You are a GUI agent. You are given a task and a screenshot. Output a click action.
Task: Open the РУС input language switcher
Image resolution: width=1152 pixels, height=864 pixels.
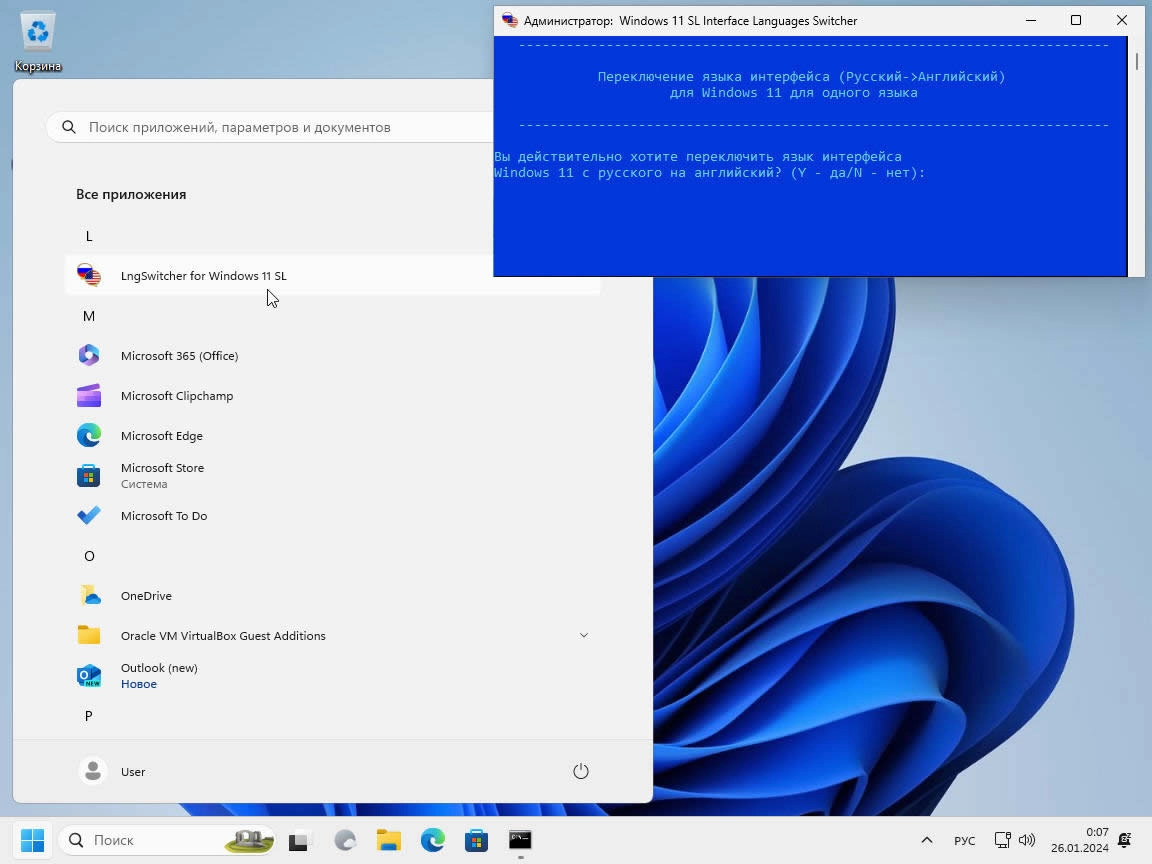(964, 840)
